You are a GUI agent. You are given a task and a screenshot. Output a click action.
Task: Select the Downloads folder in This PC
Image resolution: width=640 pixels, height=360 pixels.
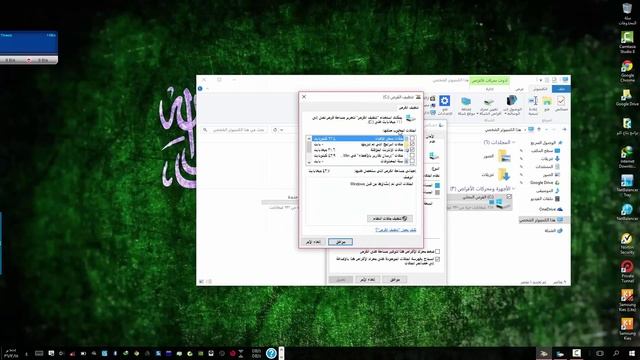(x=496, y=175)
